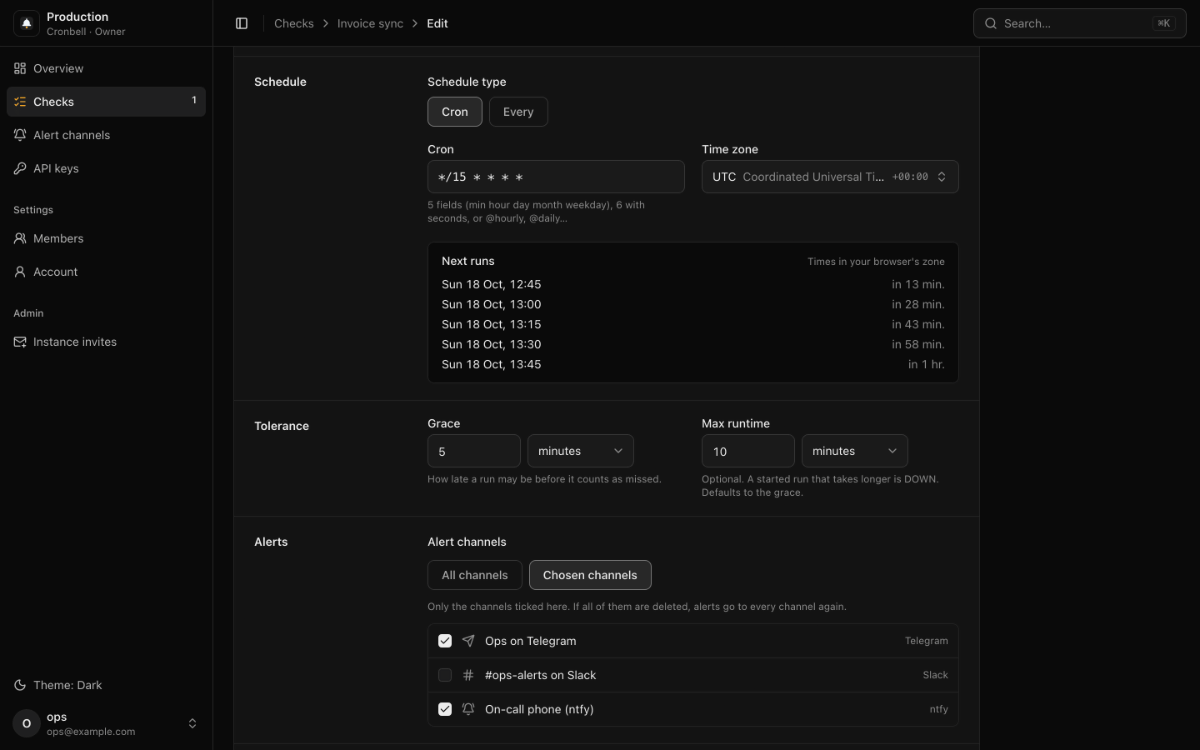Click the 'in 13 min.' text
Image resolution: width=1200 pixels, height=750 pixels.
[918, 284]
